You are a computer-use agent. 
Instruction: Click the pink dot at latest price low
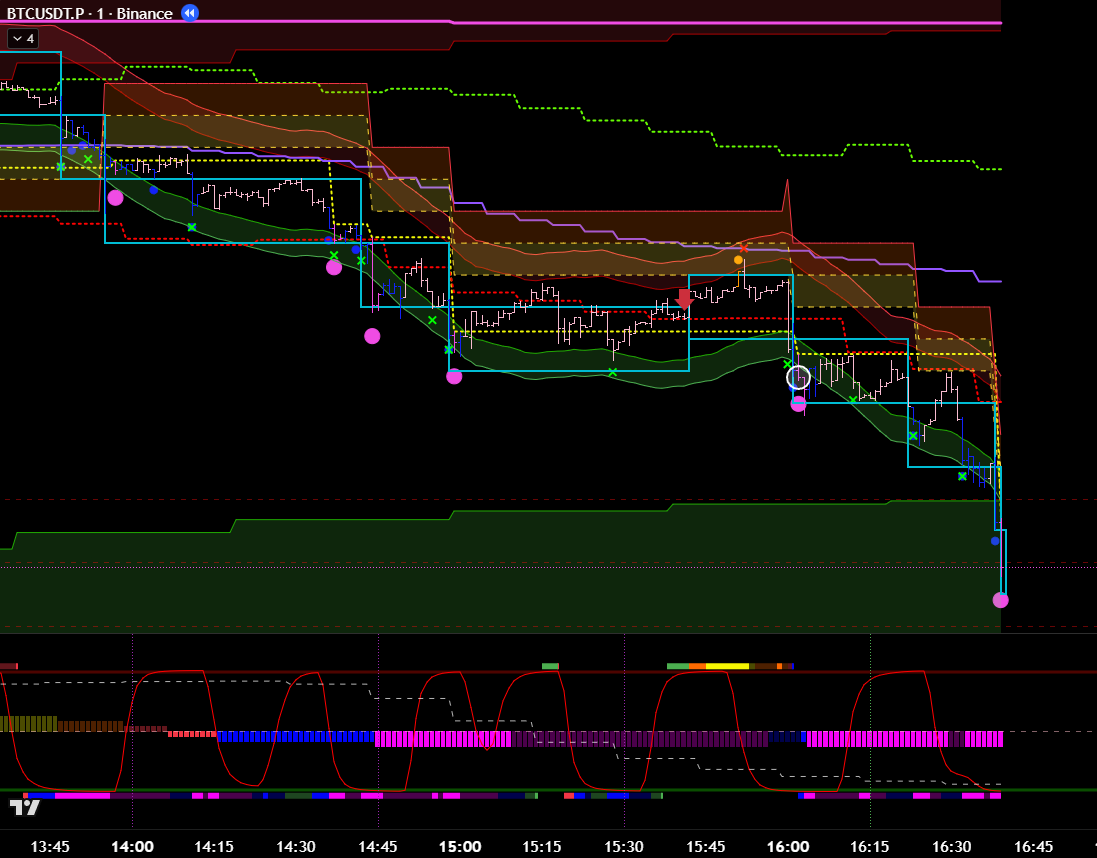coord(1000,600)
